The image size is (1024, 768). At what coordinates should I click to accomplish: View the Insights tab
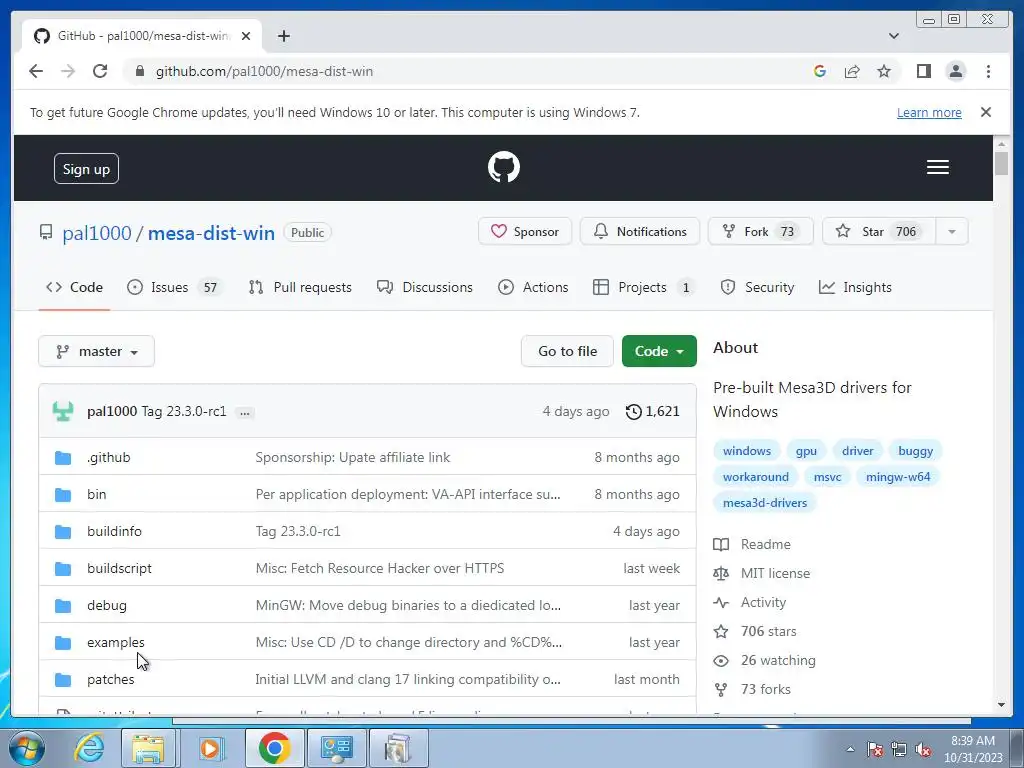[856, 287]
